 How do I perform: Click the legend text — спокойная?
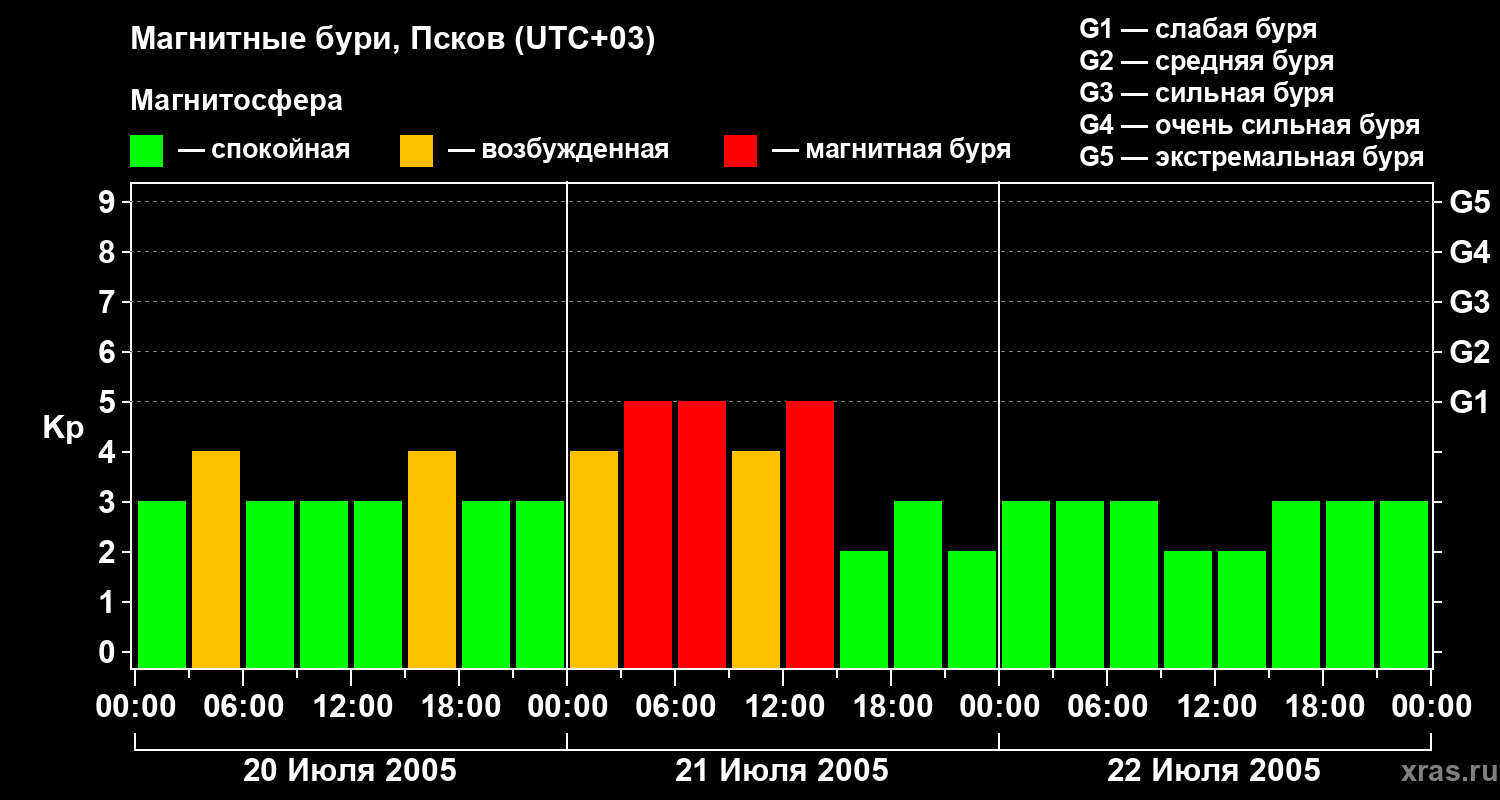click(x=264, y=150)
